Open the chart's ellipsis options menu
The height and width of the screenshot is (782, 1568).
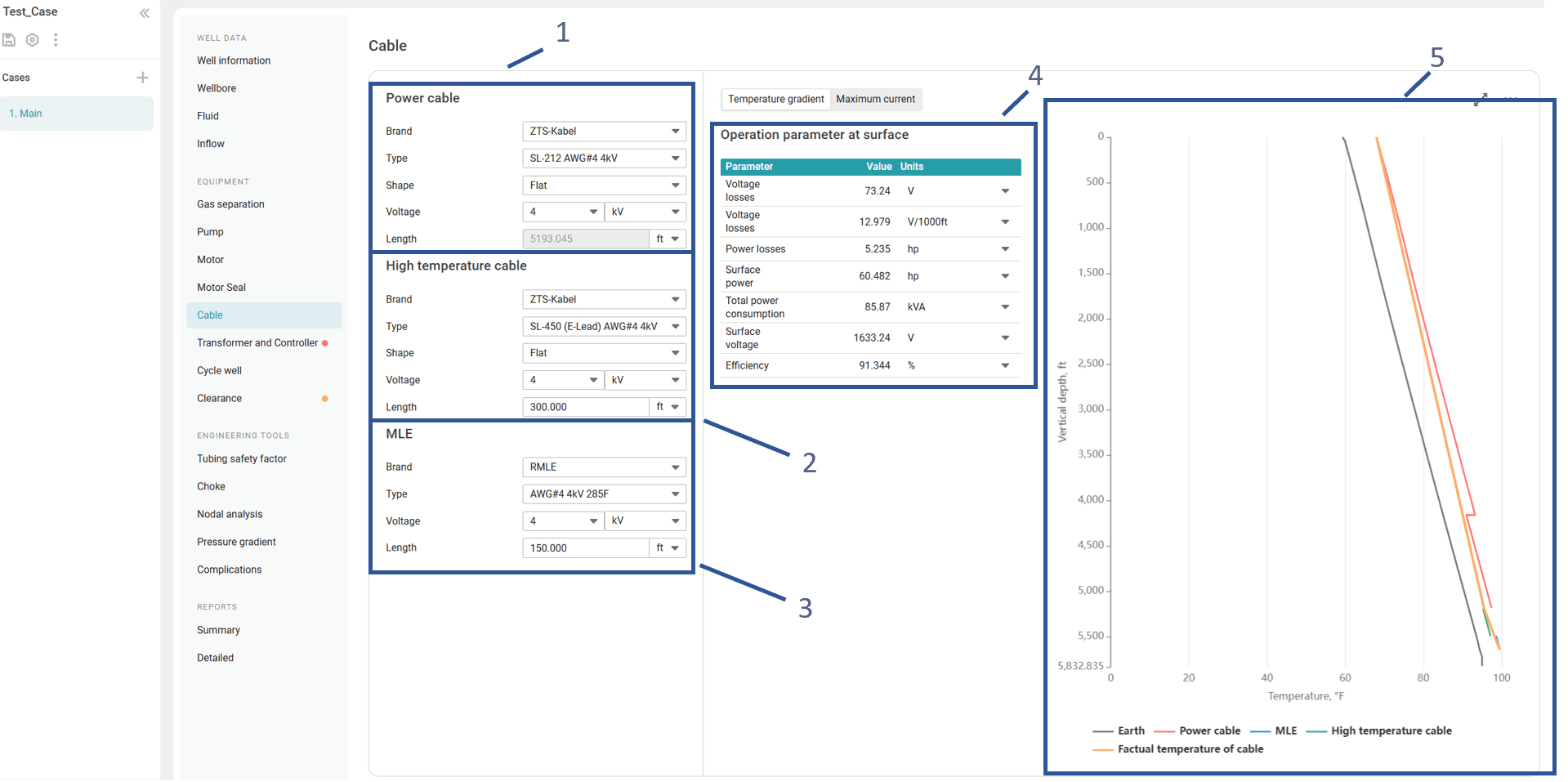pos(1510,99)
